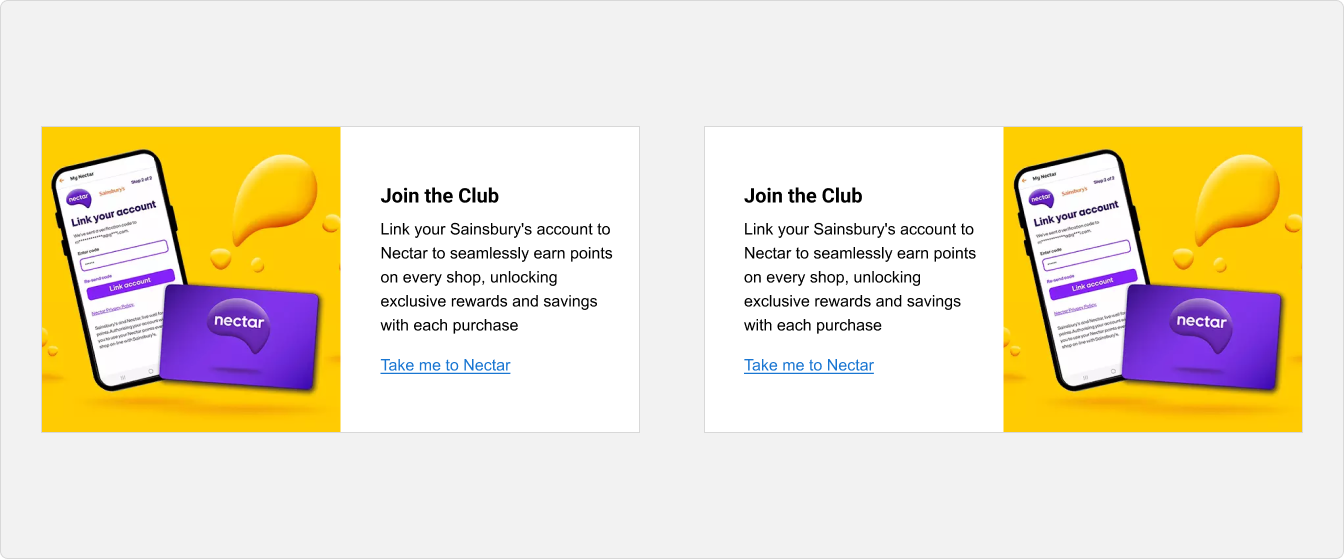Click the Nectar logo on the right phone screen
The height and width of the screenshot is (559, 1344).
pyautogui.click(x=1041, y=197)
